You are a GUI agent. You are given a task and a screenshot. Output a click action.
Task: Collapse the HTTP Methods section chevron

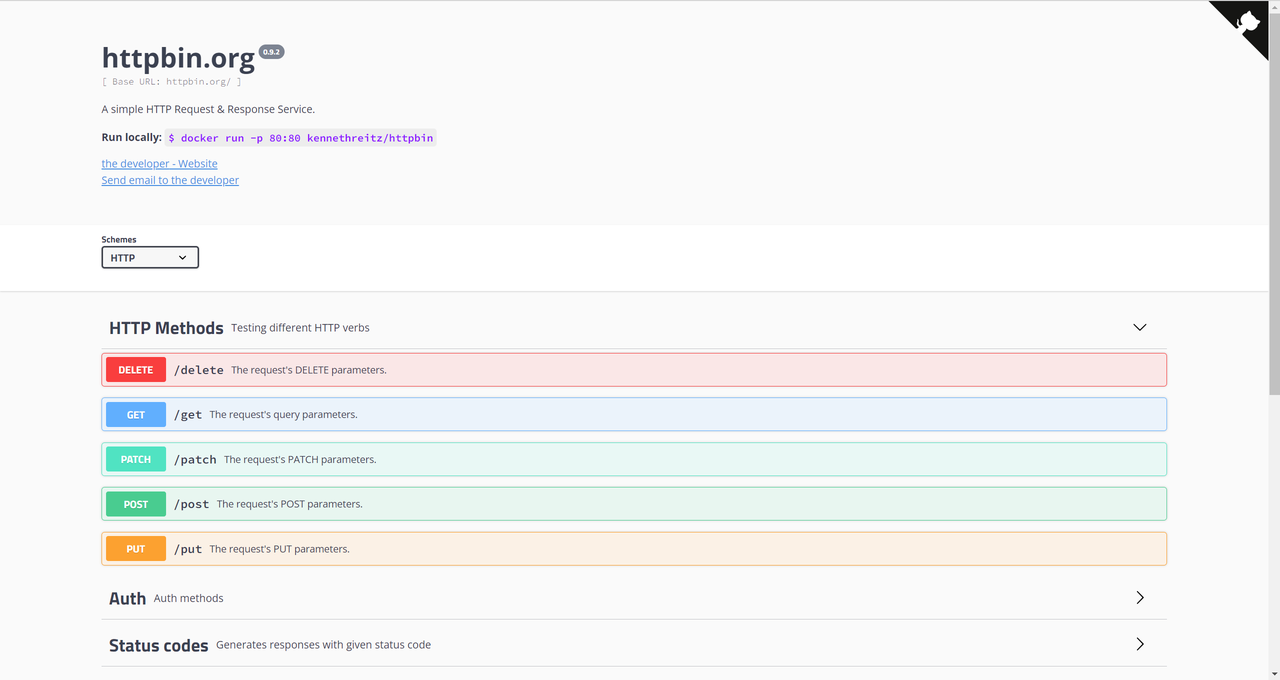click(1139, 328)
